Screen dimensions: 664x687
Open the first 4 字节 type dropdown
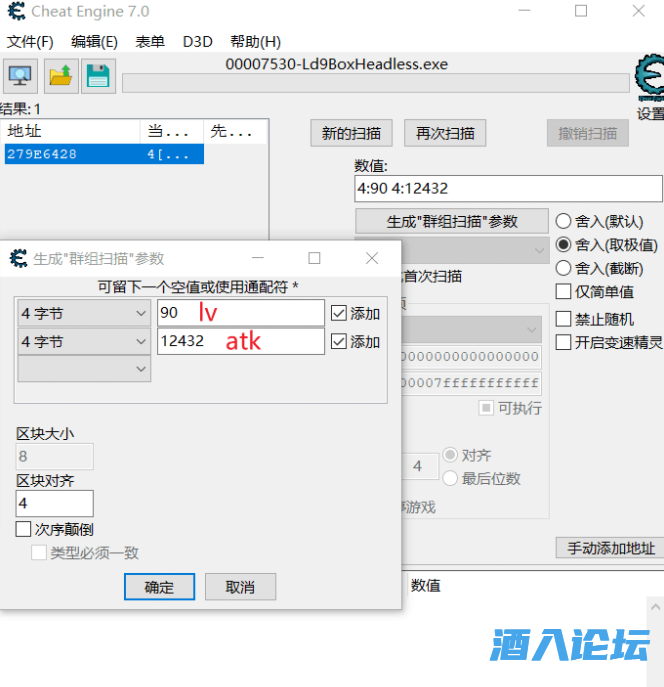[x=85, y=313]
